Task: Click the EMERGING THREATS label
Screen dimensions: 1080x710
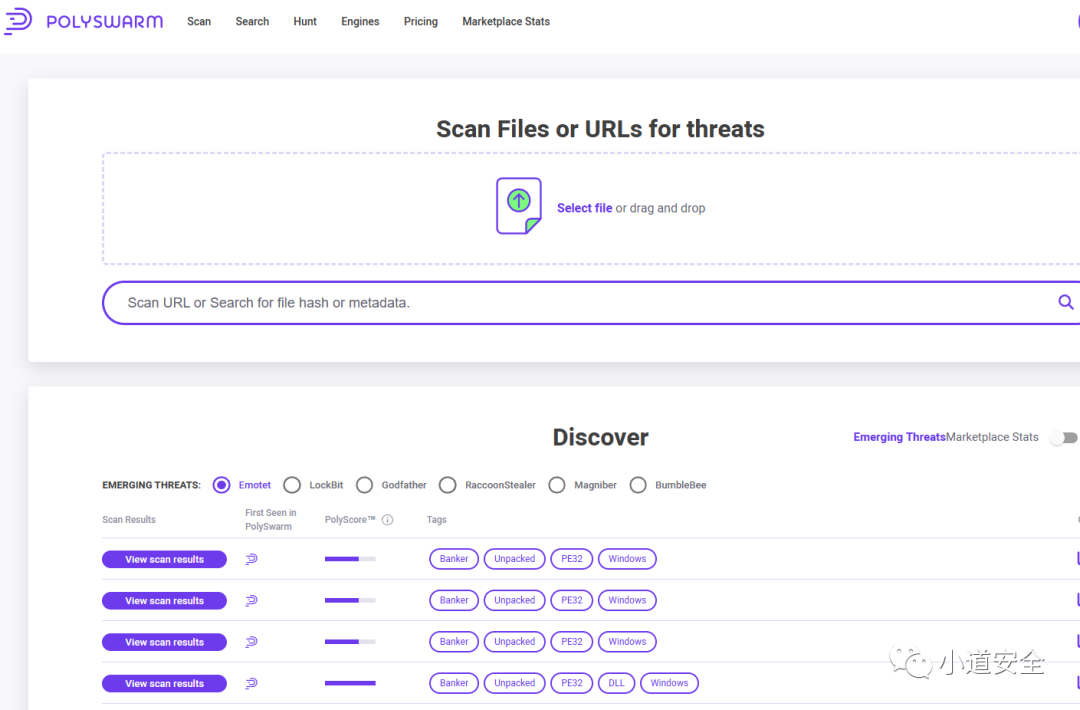Action: [152, 485]
